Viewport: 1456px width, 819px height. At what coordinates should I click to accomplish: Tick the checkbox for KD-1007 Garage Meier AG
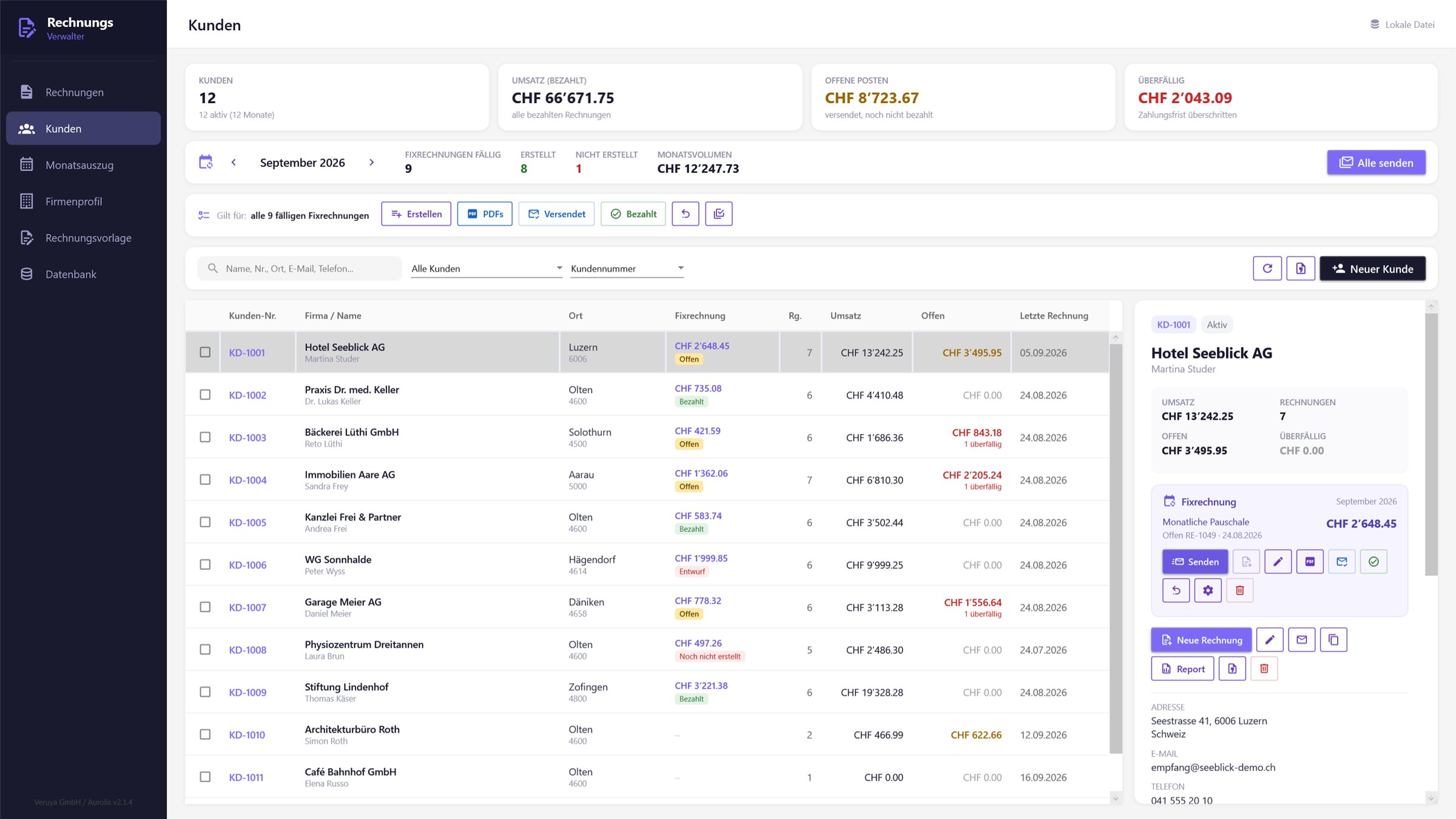tap(205, 607)
